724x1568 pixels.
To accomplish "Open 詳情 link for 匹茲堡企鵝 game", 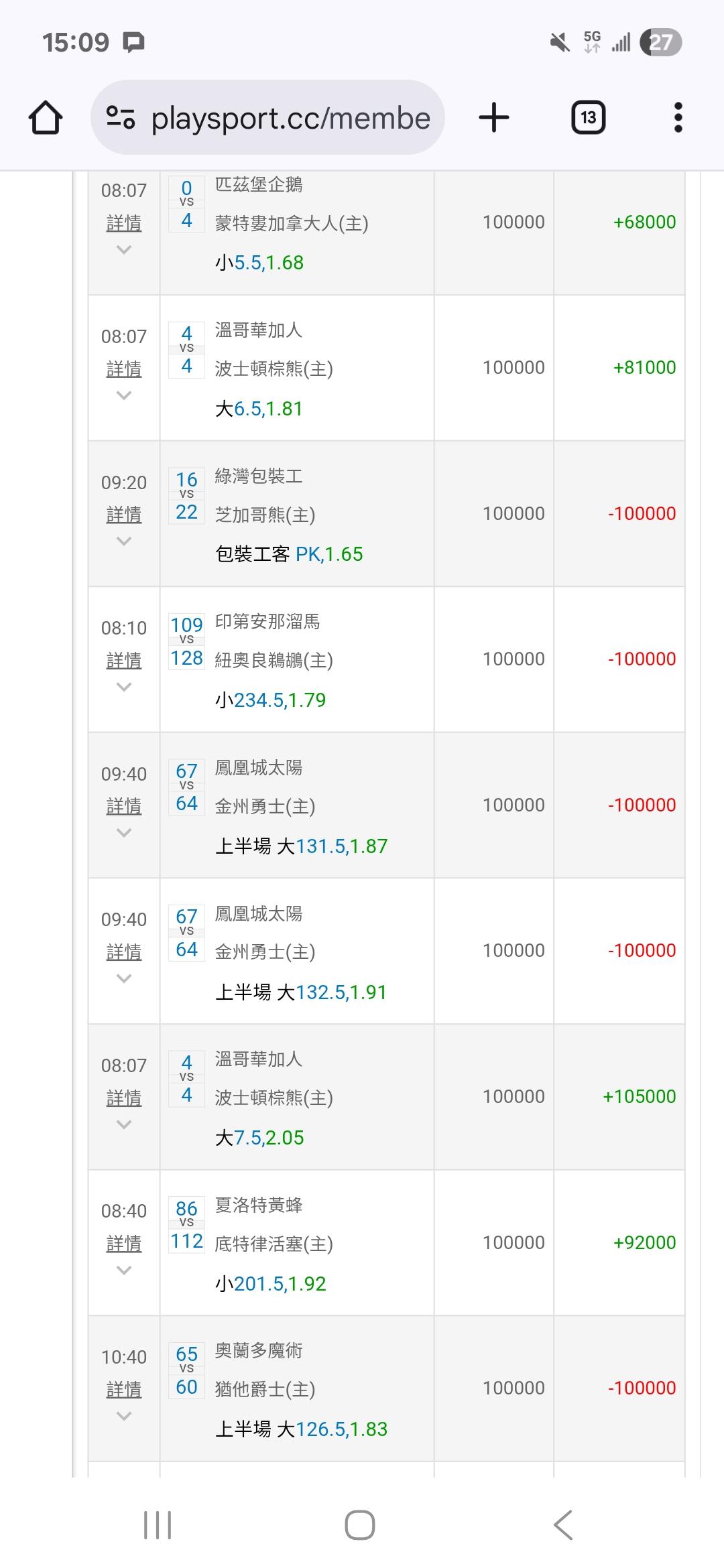I will [x=124, y=223].
